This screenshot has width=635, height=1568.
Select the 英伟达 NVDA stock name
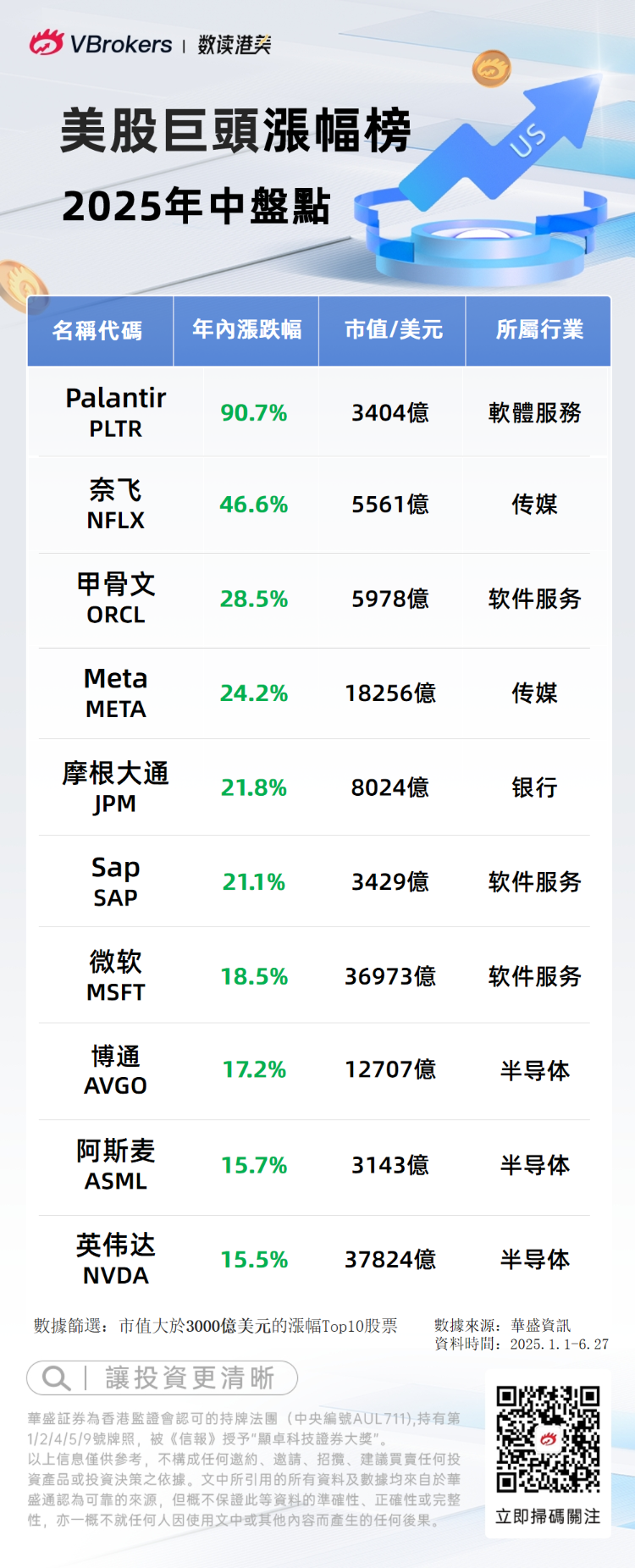(x=116, y=1259)
